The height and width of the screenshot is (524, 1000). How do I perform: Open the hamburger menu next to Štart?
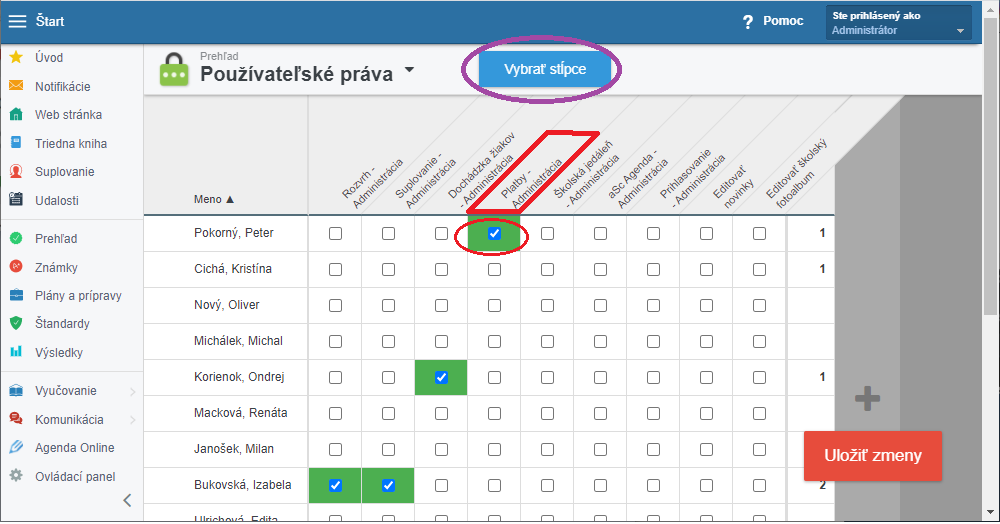coord(17,21)
